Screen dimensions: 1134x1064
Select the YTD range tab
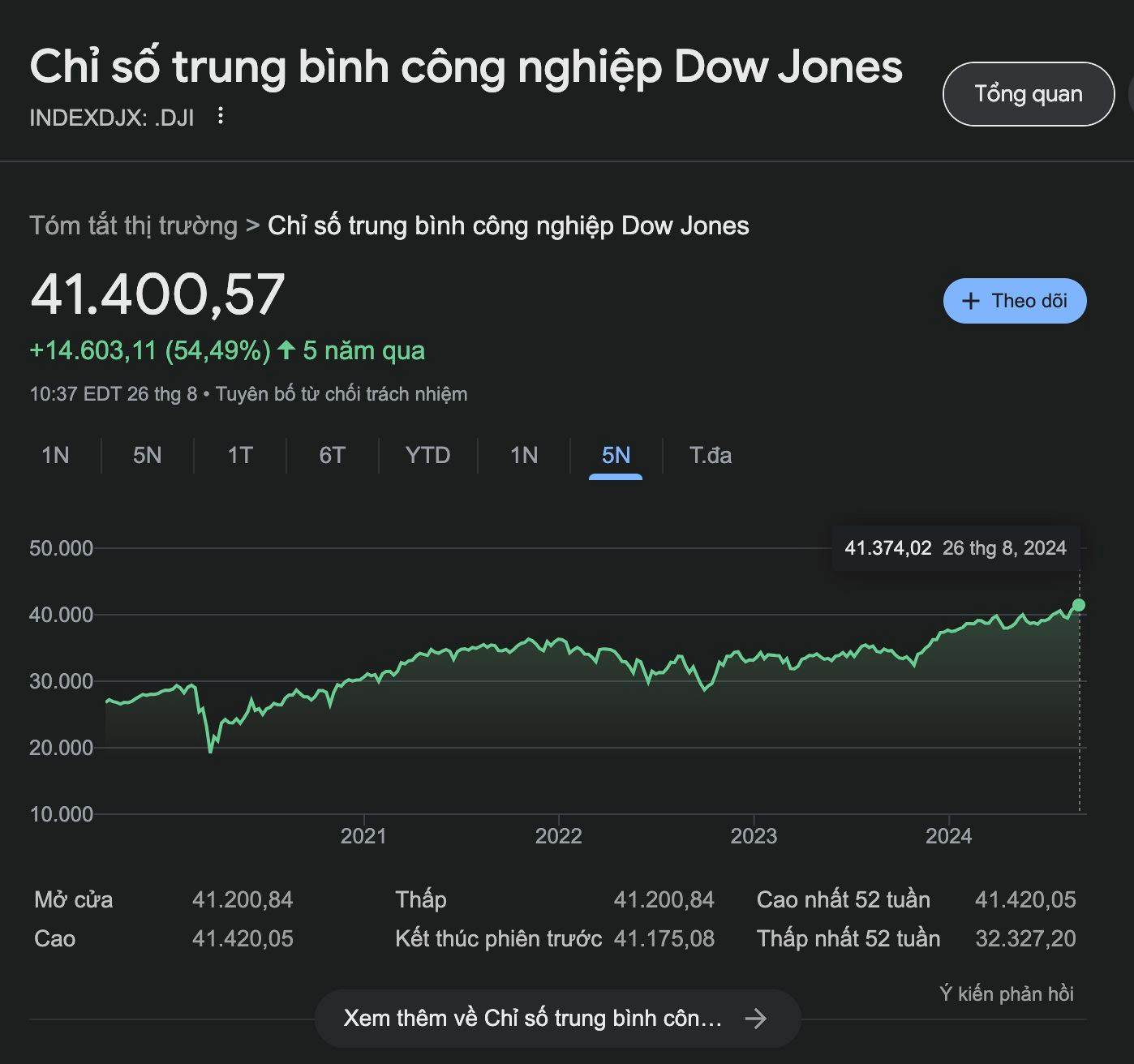coord(427,455)
